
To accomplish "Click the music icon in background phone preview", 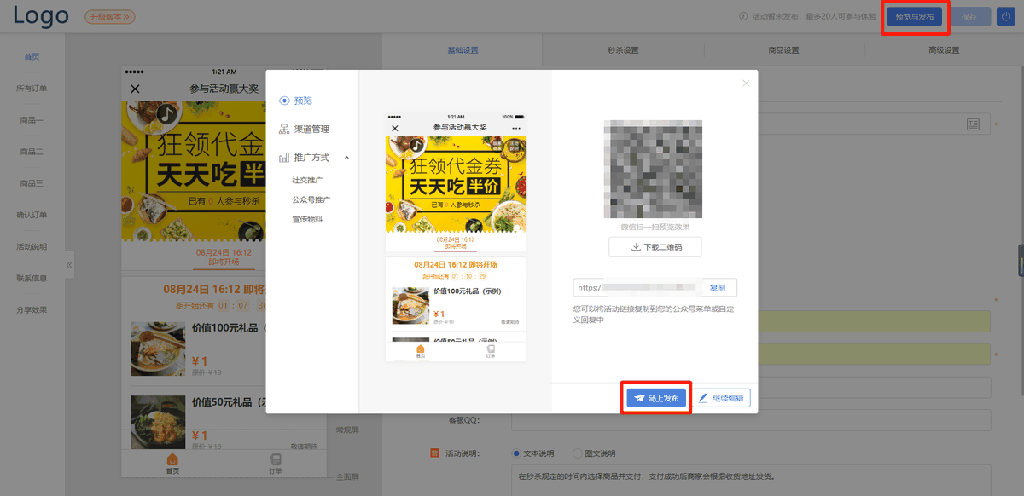I will click(x=168, y=114).
